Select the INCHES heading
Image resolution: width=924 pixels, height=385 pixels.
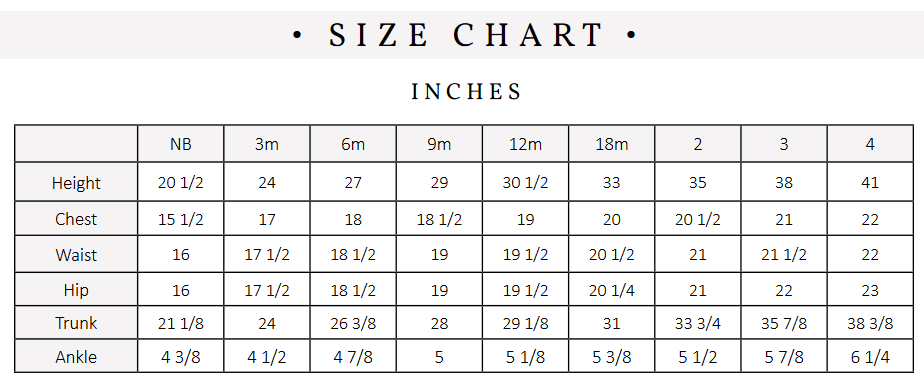point(466,91)
